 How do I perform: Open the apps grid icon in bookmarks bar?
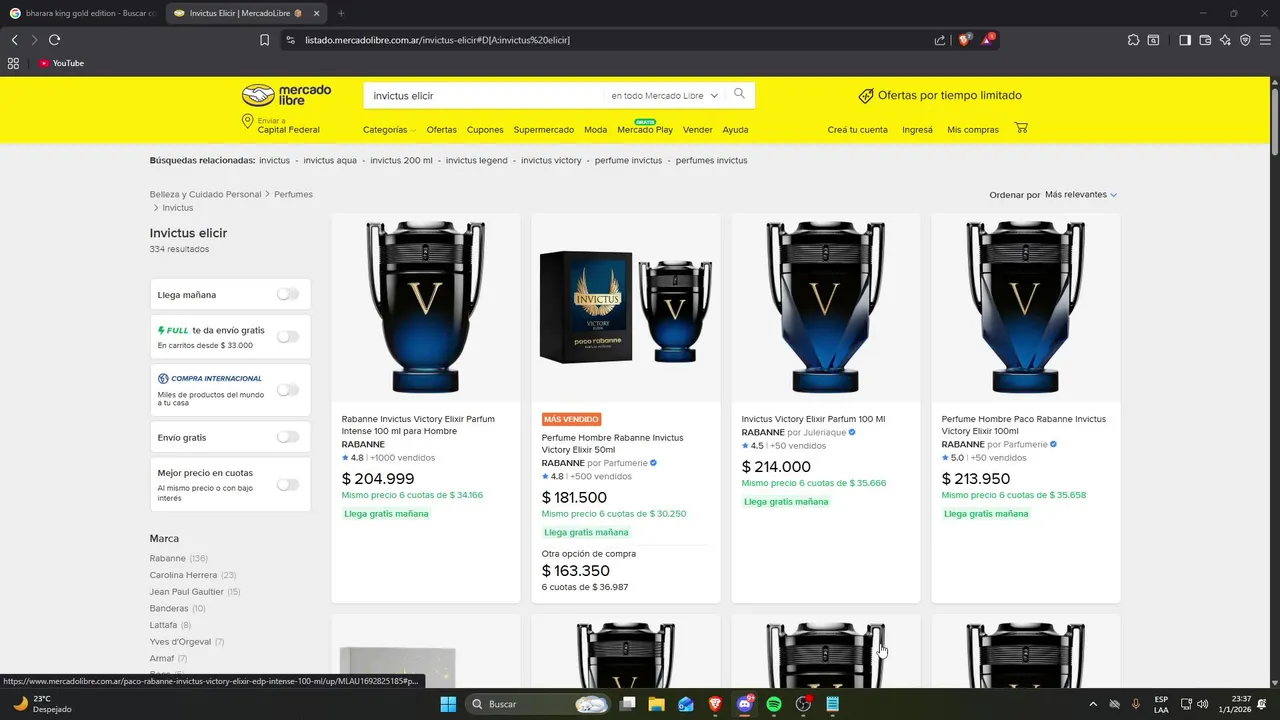click(13, 63)
